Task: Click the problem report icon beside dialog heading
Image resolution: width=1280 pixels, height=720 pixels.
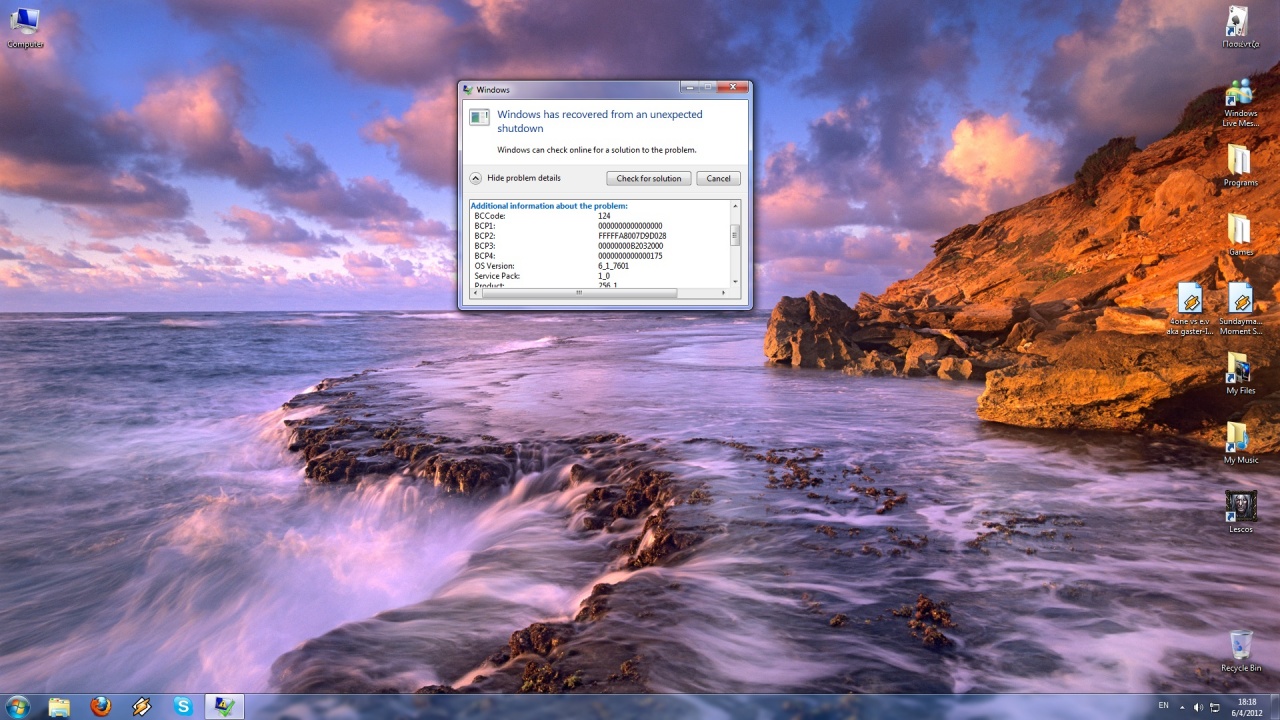Action: [479, 117]
